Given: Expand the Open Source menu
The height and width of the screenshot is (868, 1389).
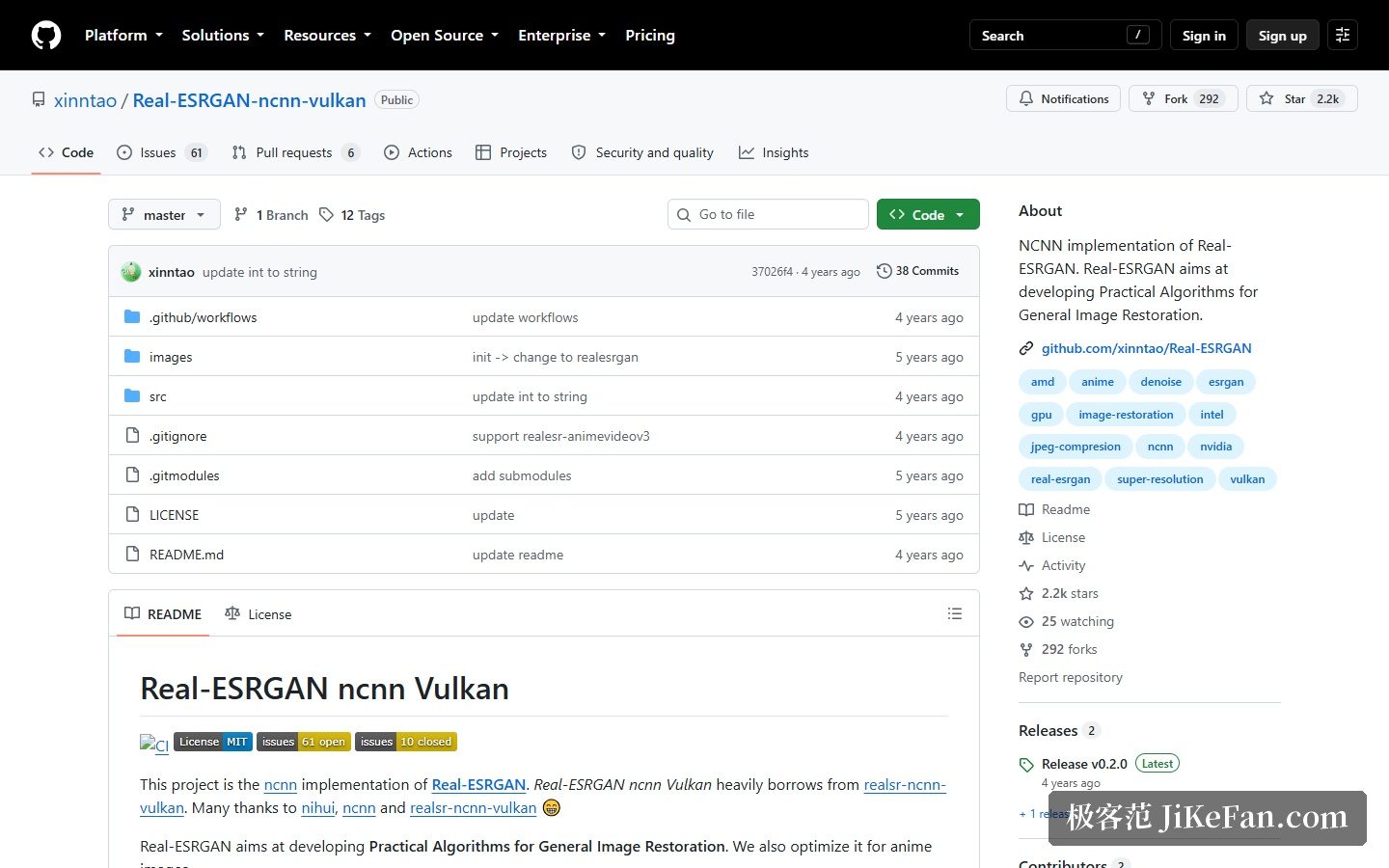Looking at the screenshot, I should [445, 36].
